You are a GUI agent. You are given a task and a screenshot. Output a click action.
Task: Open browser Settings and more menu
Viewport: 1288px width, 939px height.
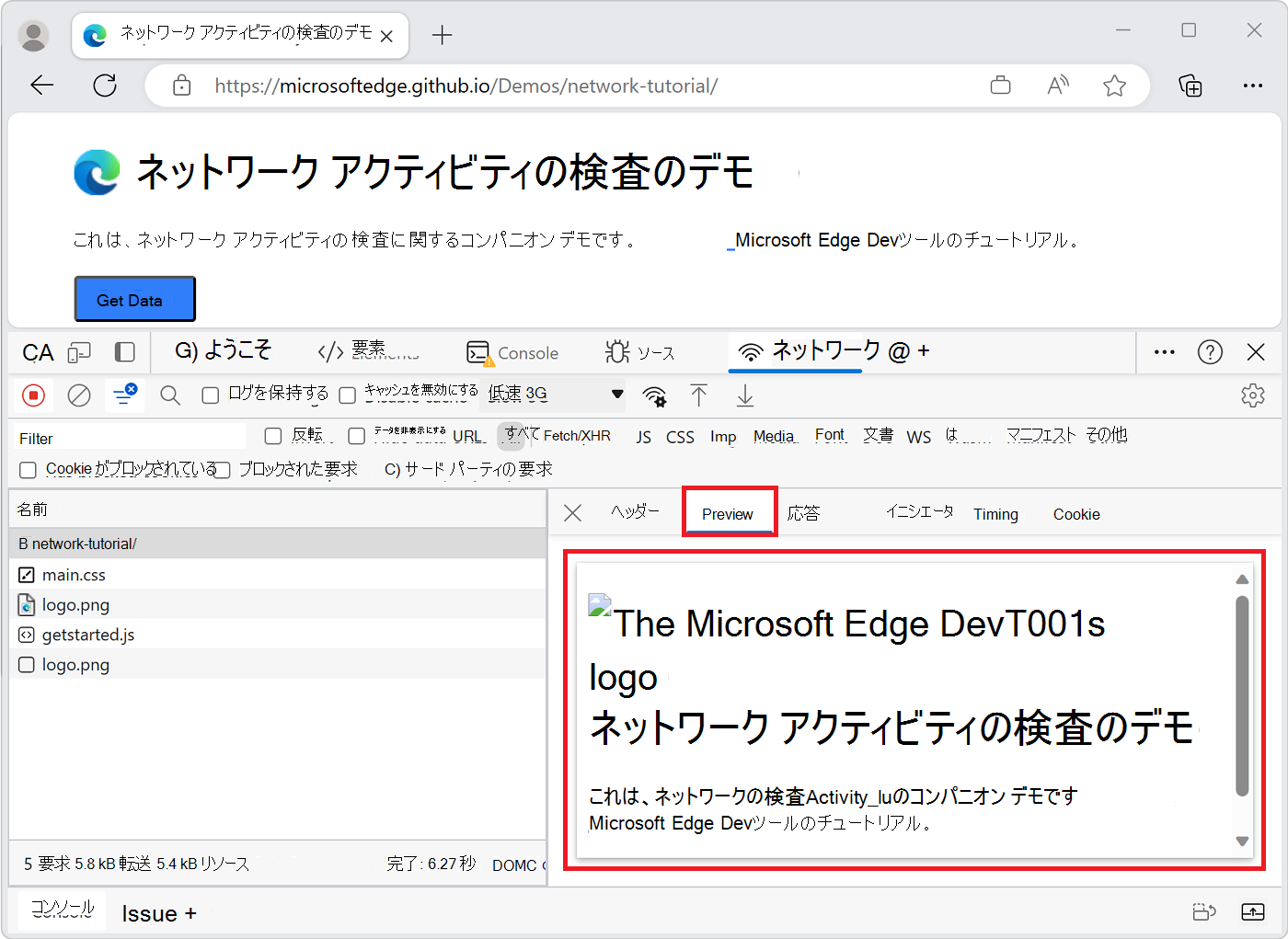pos(1252,86)
